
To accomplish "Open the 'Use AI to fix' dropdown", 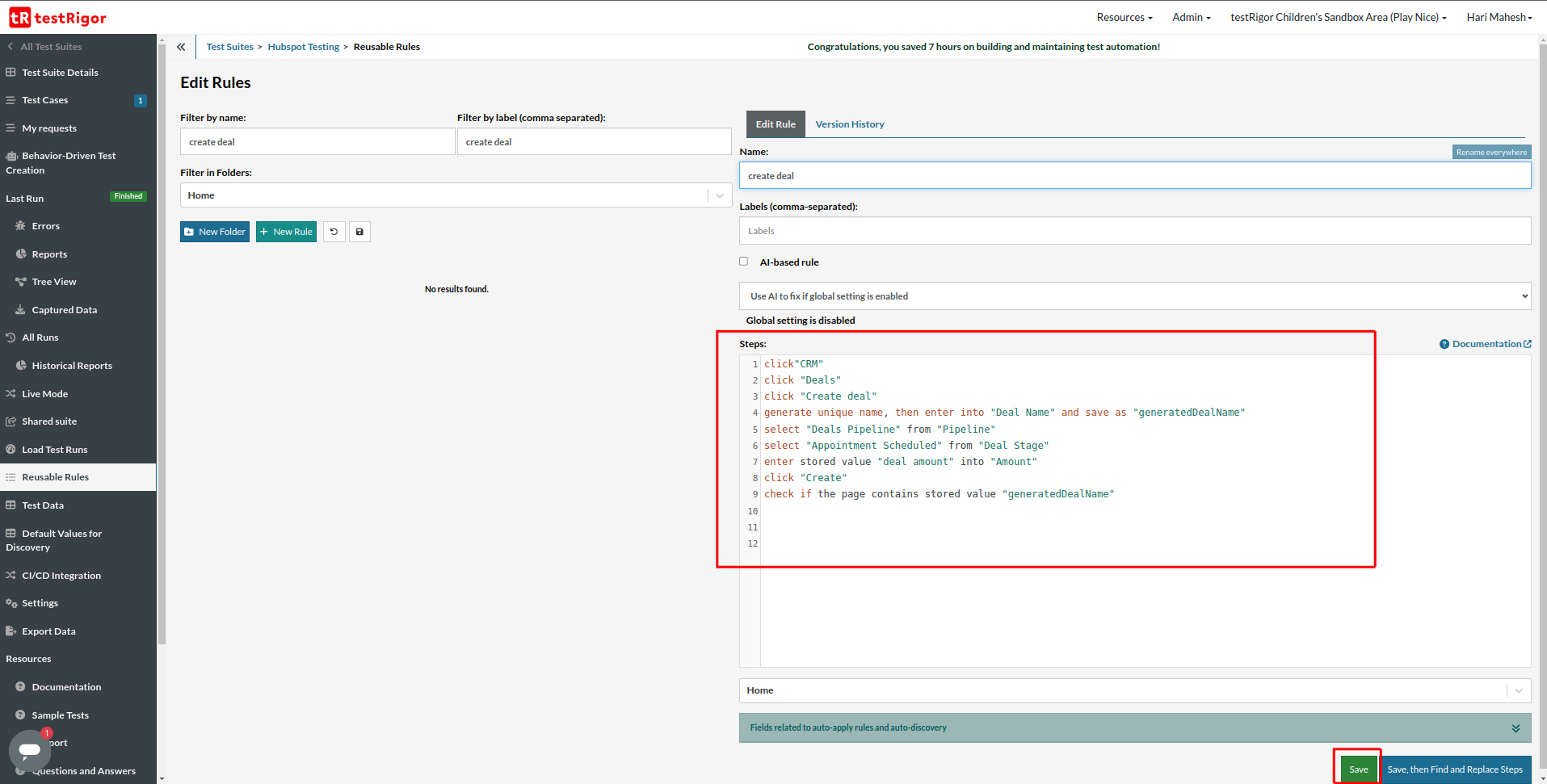I will click(1134, 296).
